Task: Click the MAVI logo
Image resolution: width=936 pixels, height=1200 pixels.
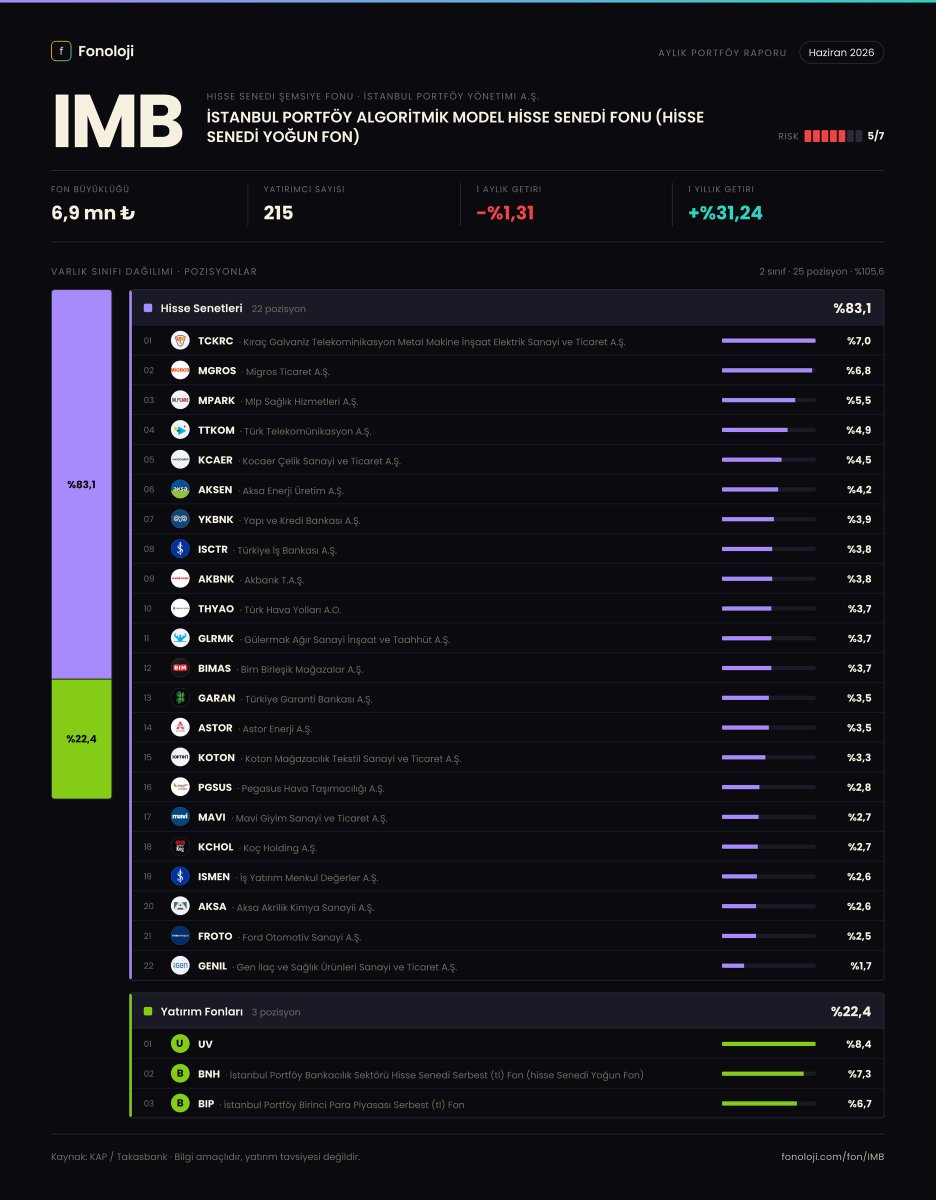Action: [180, 817]
